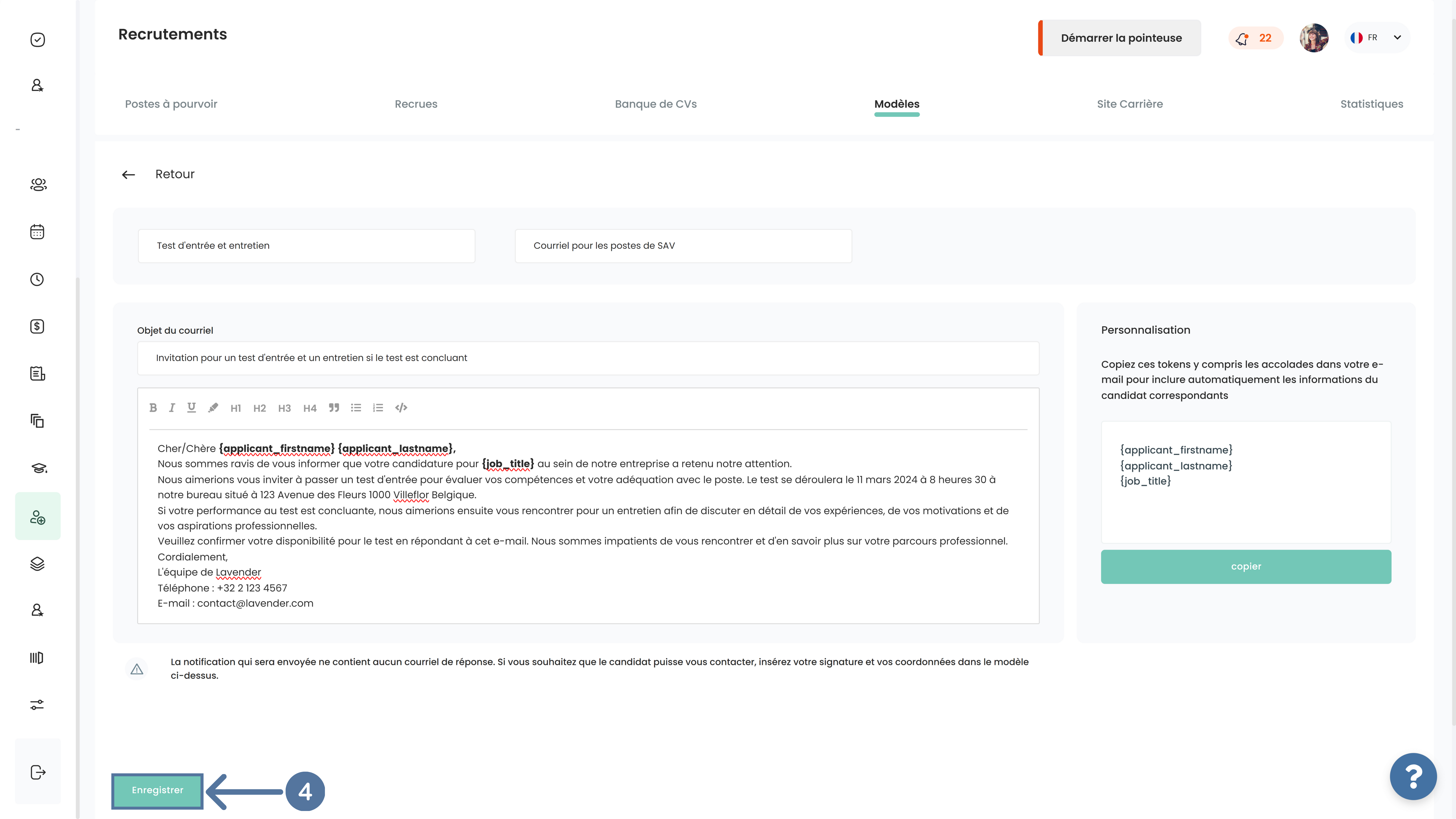
Task: Click the Démarrer la pointeuse button
Action: [x=1120, y=38]
